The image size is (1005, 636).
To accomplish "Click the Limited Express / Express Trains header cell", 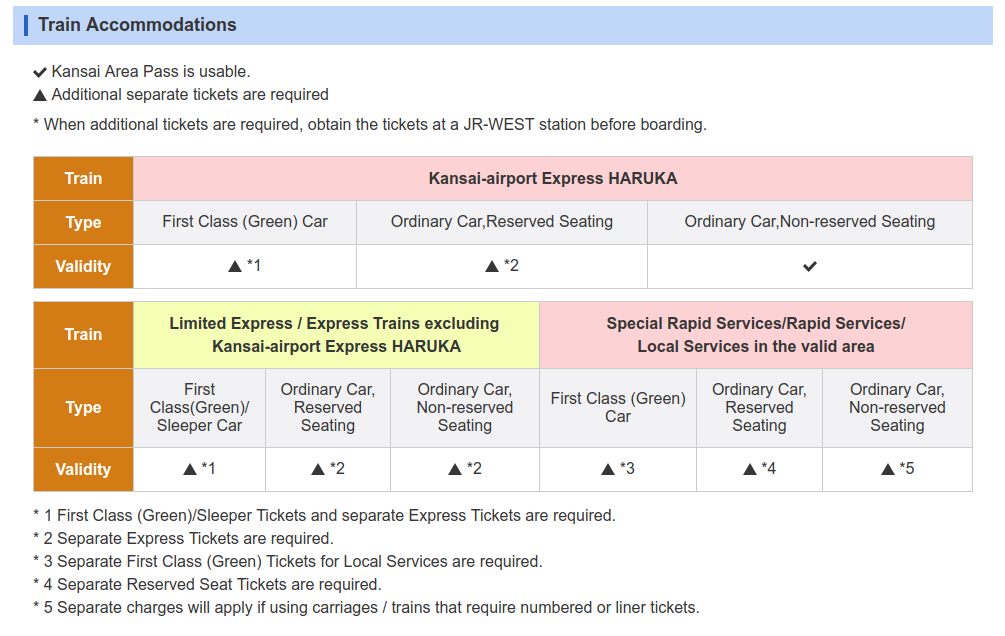I will pos(335,335).
